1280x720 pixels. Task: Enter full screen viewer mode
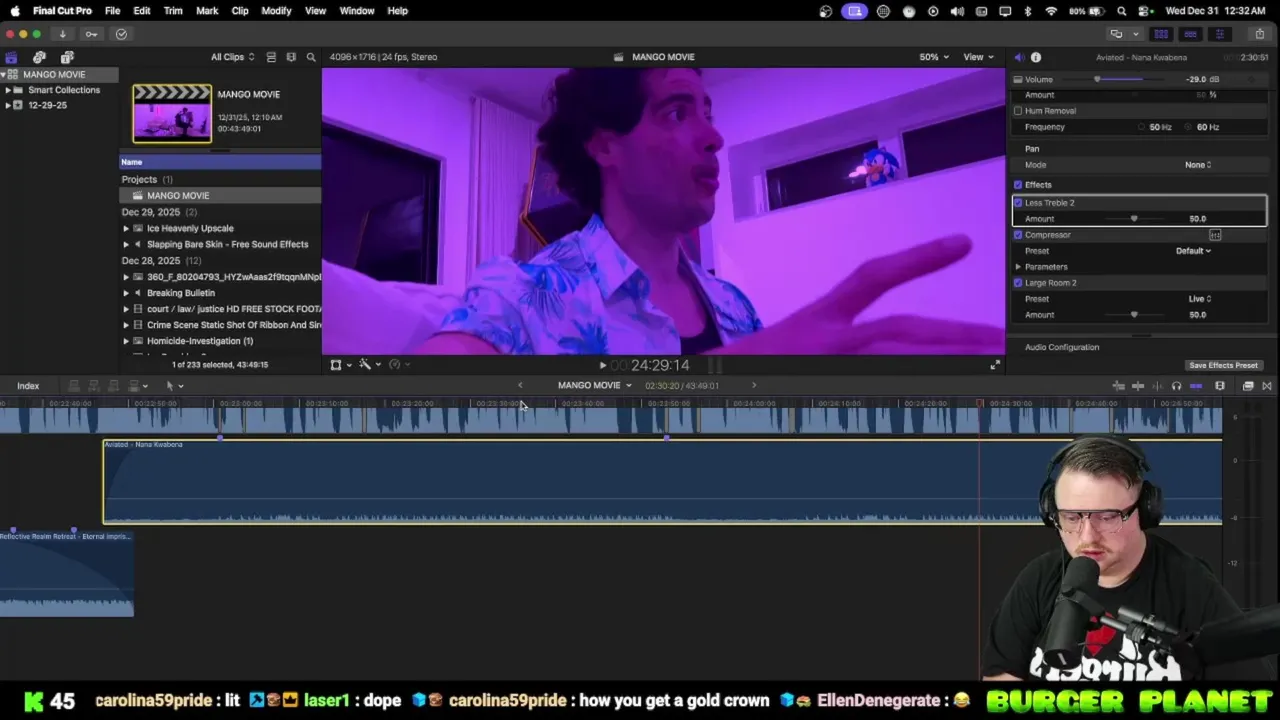click(995, 365)
